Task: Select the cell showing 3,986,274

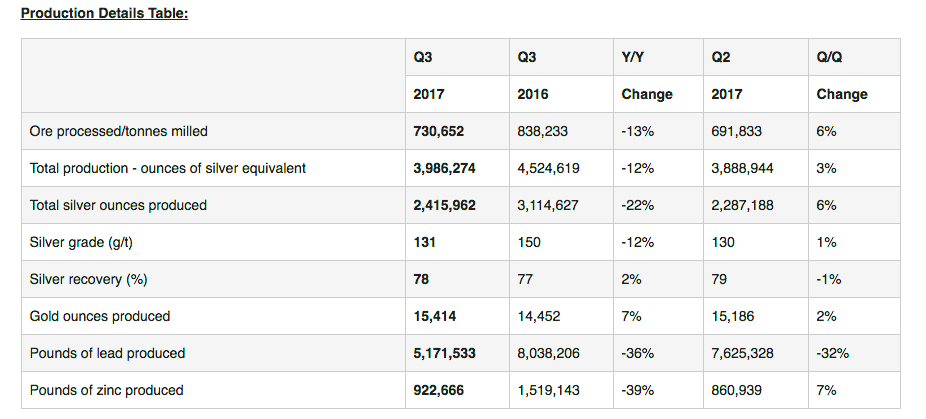Action: coord(444,168)
